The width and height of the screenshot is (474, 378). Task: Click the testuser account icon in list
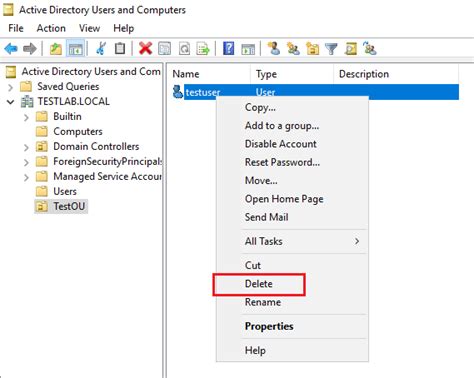[x=178, y=92]
